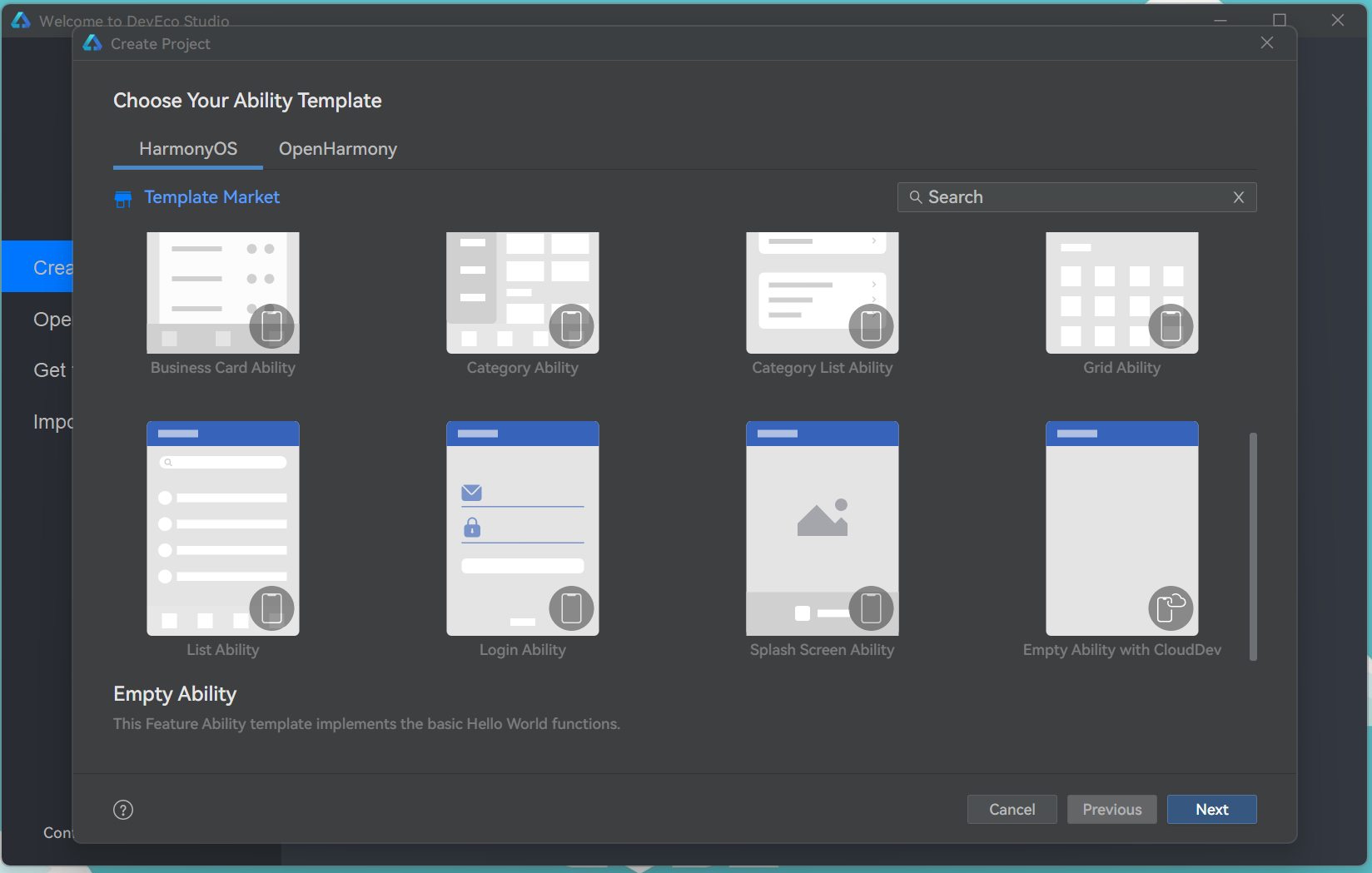Click the DevEco logo in Create Project title
This screenshot has height=873, width=1372.
pyautogui.click(x=92, y=42)
